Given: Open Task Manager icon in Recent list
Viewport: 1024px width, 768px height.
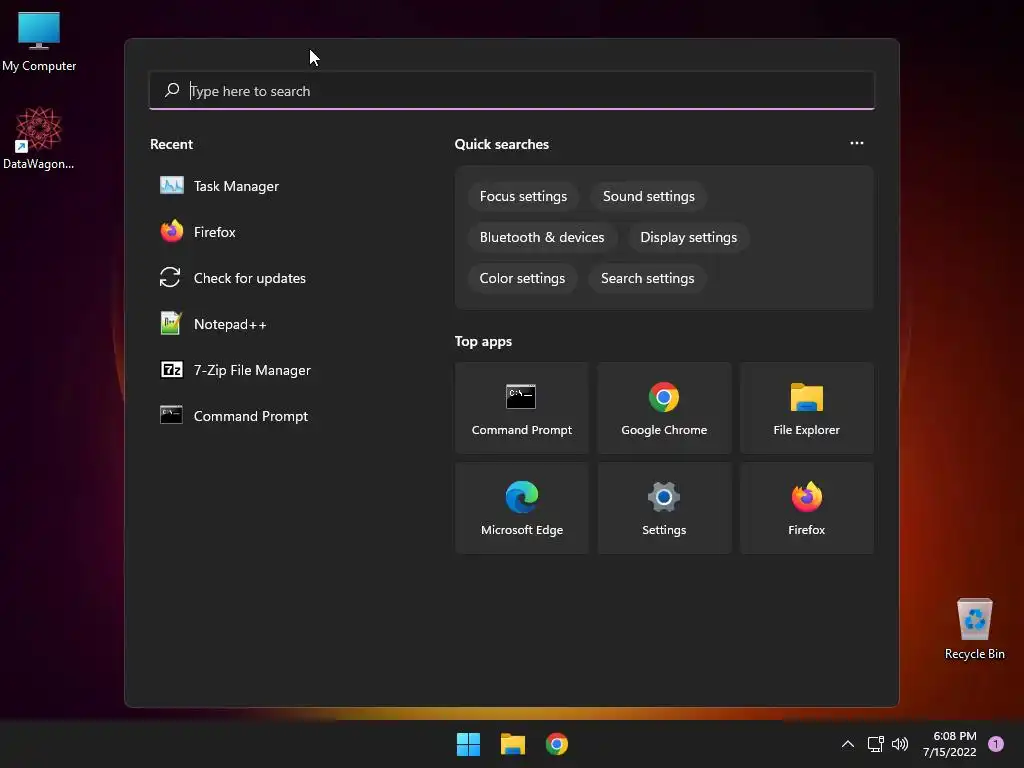Looking at the screenshot, I should pyautogui.click(x=172, y=185).
